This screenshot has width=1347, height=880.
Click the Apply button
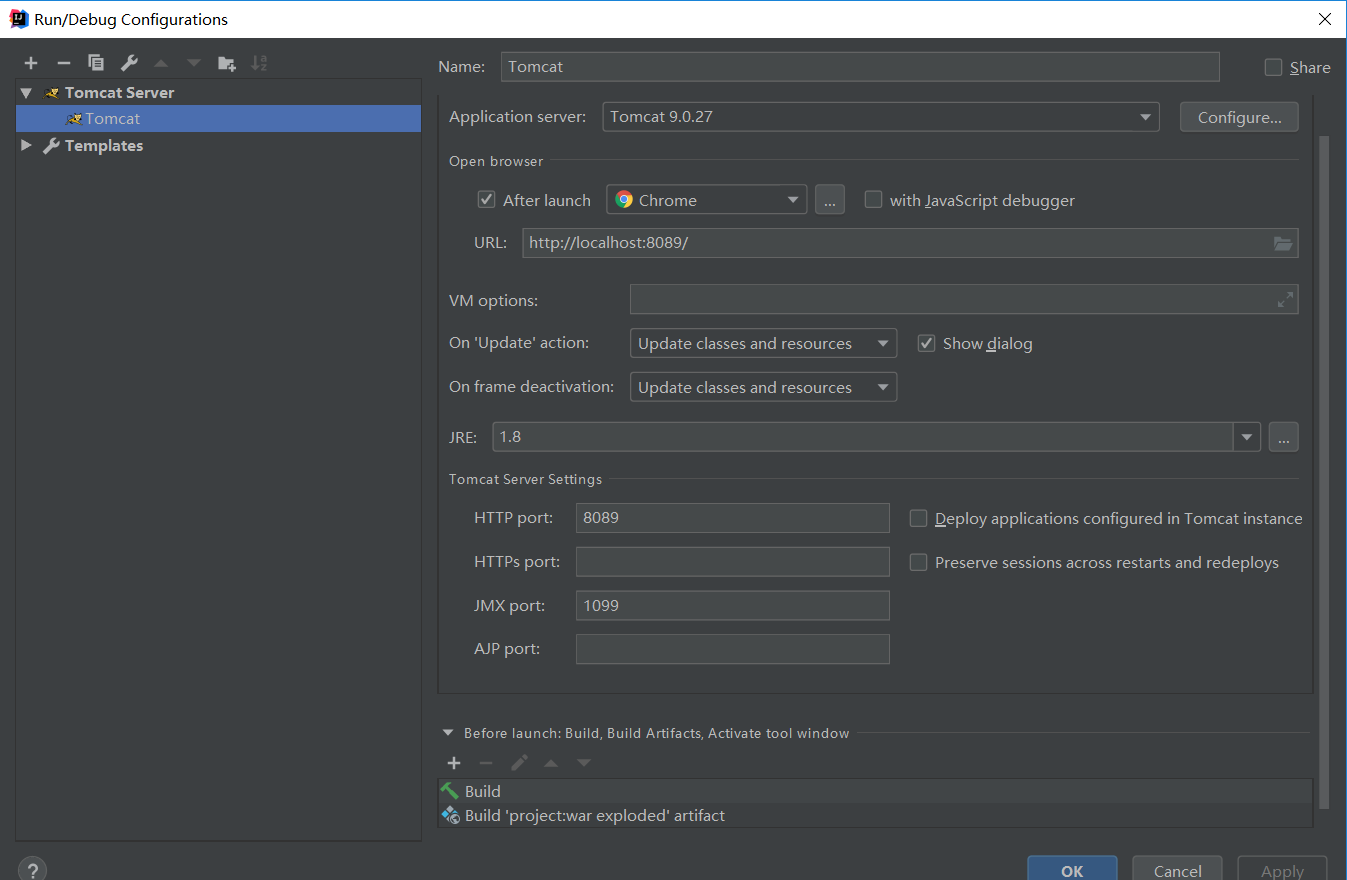pyautogui.click(x=1282, y=869)
